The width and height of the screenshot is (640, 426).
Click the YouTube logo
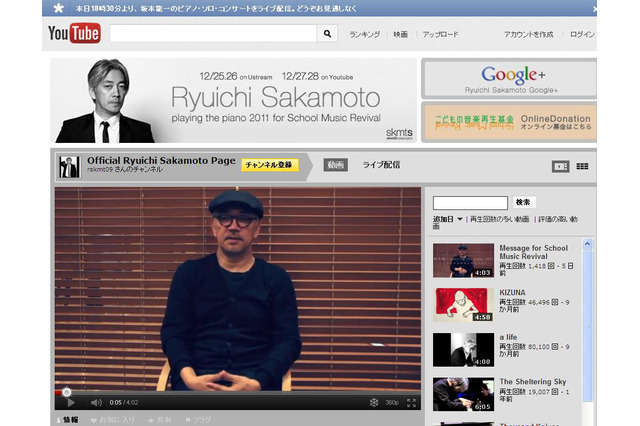coord(74,34)
